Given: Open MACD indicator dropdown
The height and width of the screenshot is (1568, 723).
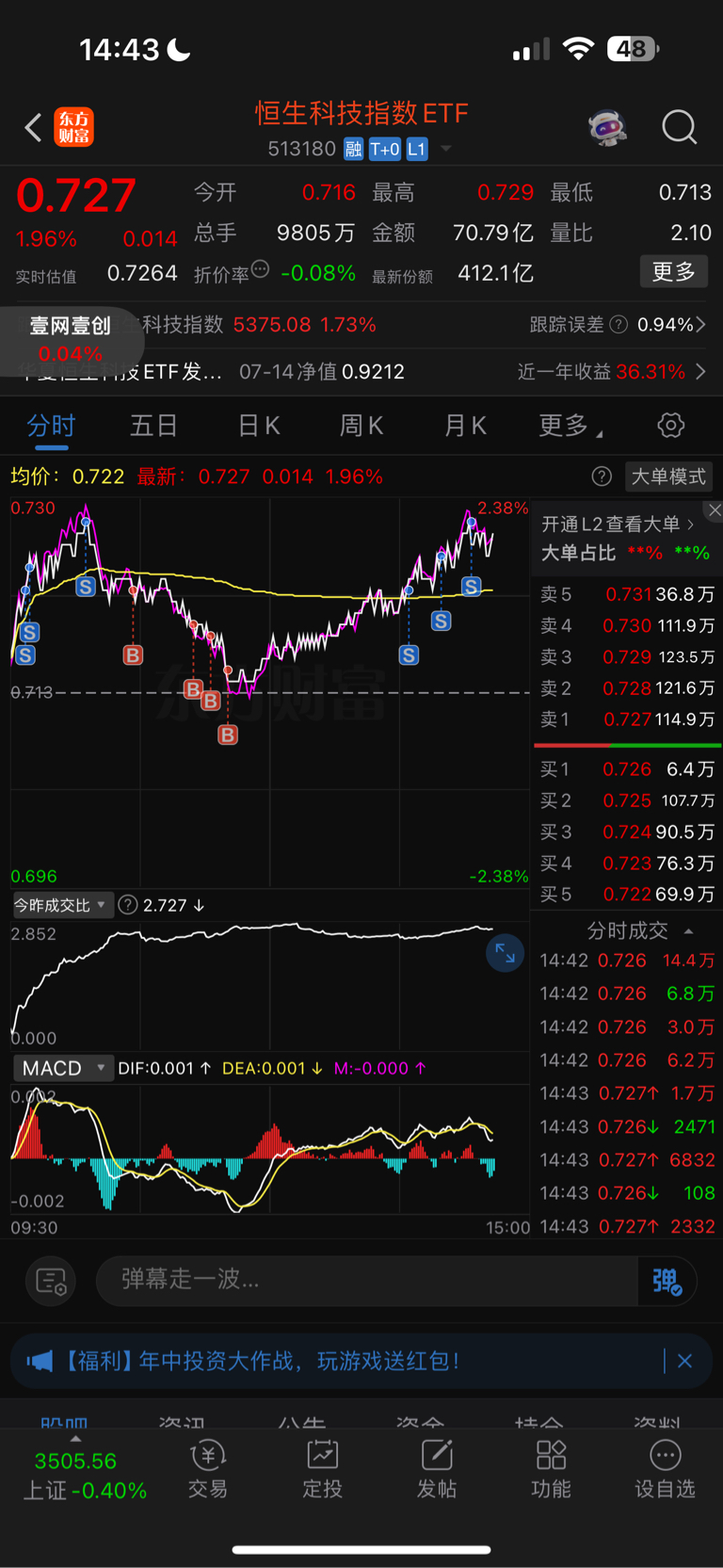Looking at the screenshot, I should pyautogui.click(x=63, y=1068).
